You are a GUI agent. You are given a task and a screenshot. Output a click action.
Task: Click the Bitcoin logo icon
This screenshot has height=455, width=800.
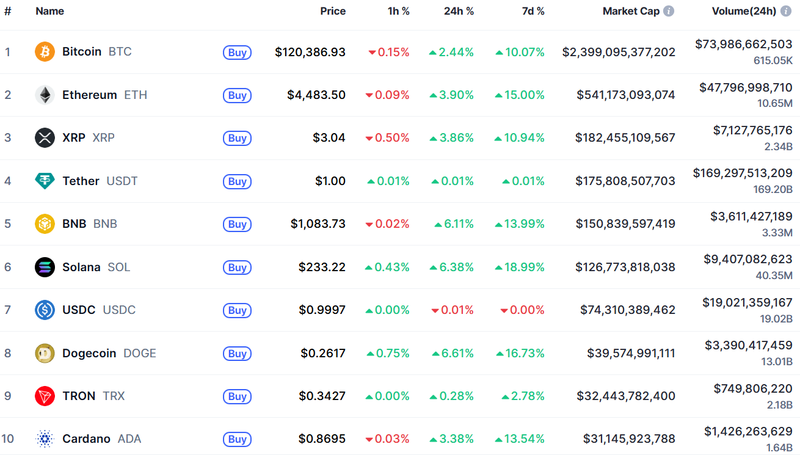pos(45,52)
